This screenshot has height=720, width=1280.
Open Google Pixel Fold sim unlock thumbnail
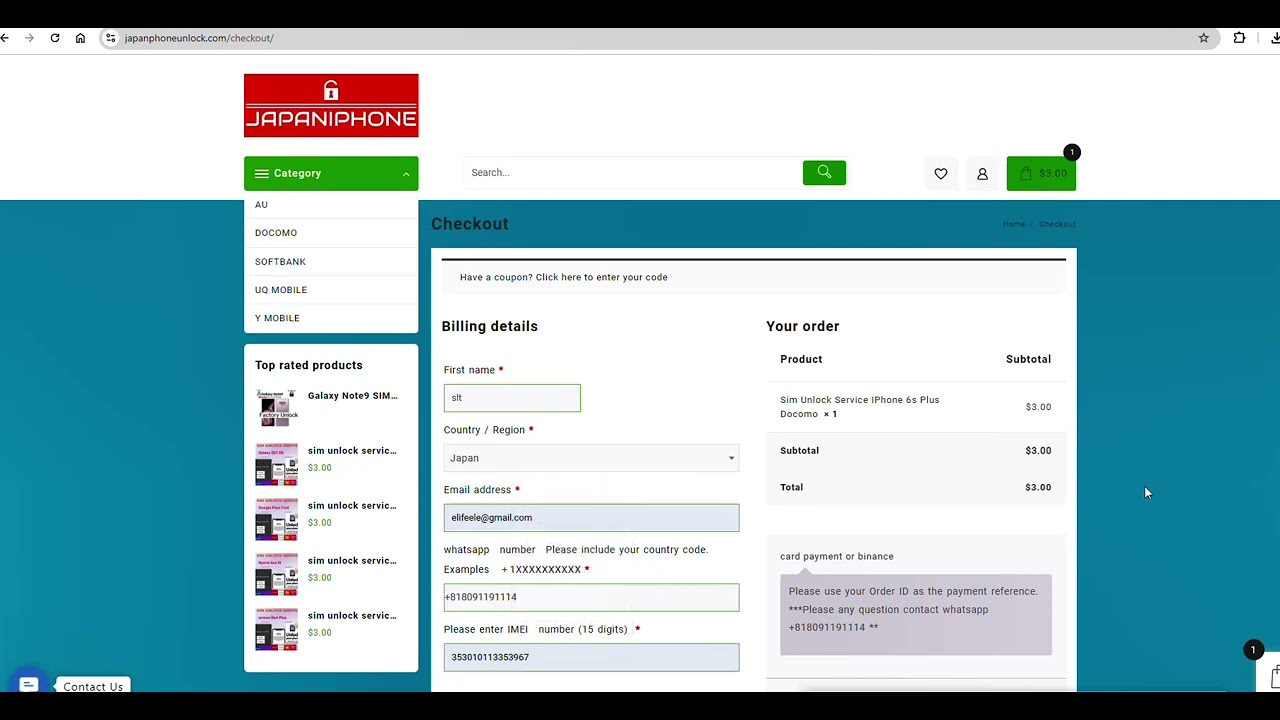point(277,519)
